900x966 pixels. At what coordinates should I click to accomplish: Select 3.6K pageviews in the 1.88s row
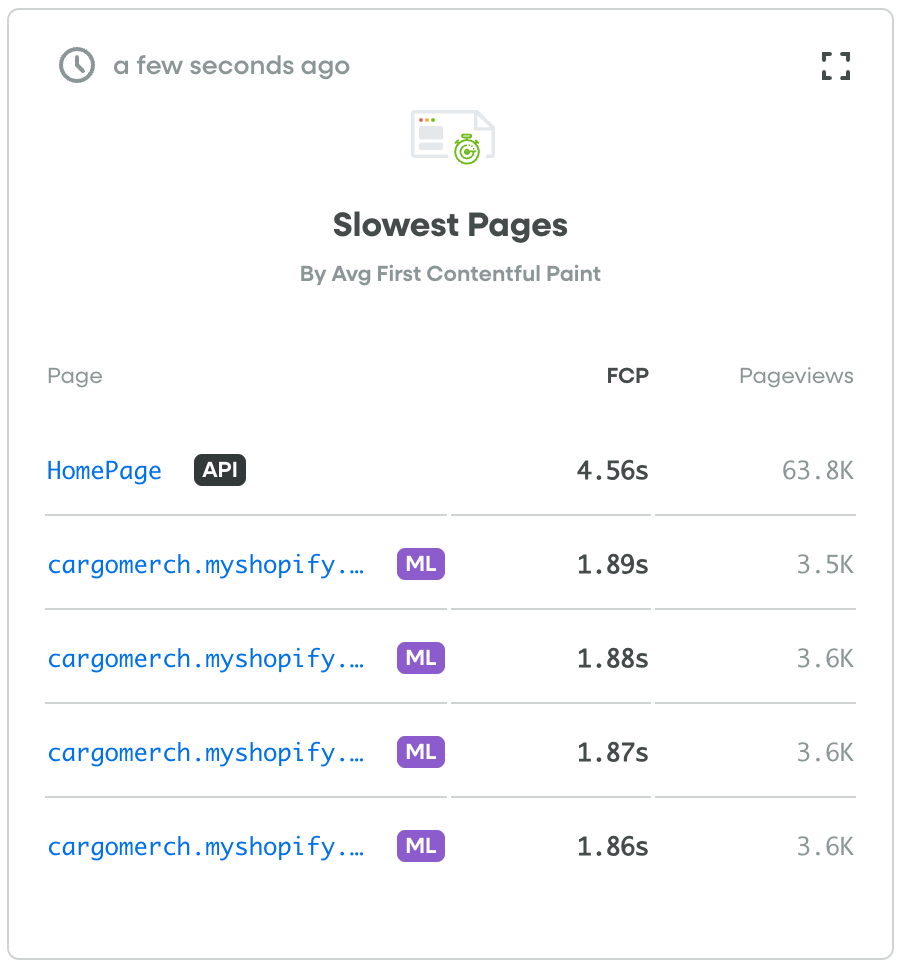pos(825,659)
